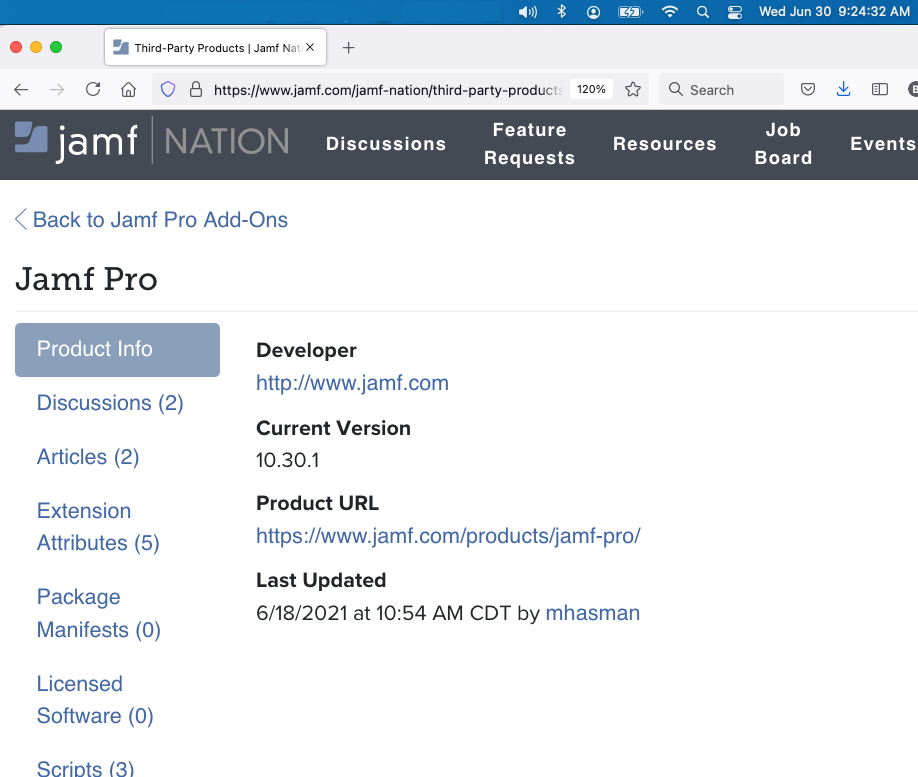Open macOS volume menu icon
The height and width of the screenshot is (777, 918).
pos(527,12)
